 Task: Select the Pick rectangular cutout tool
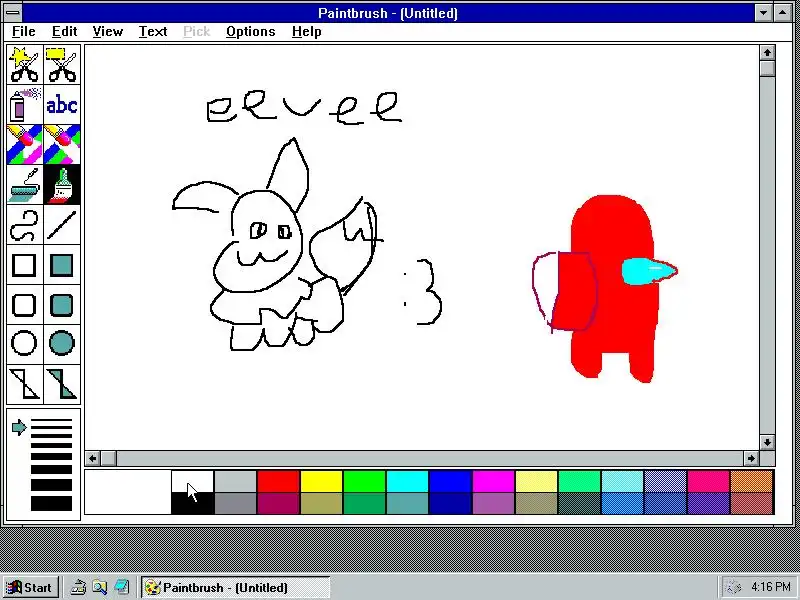62,65
